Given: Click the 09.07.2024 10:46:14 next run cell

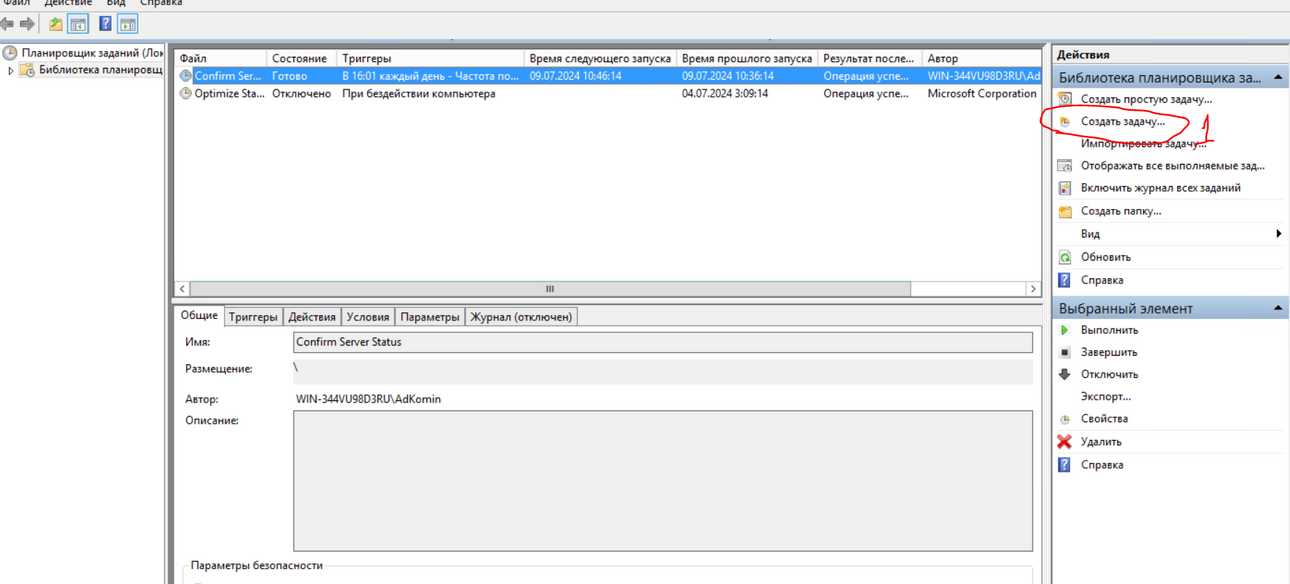Looking at the screenshot, I should point(576,76).
